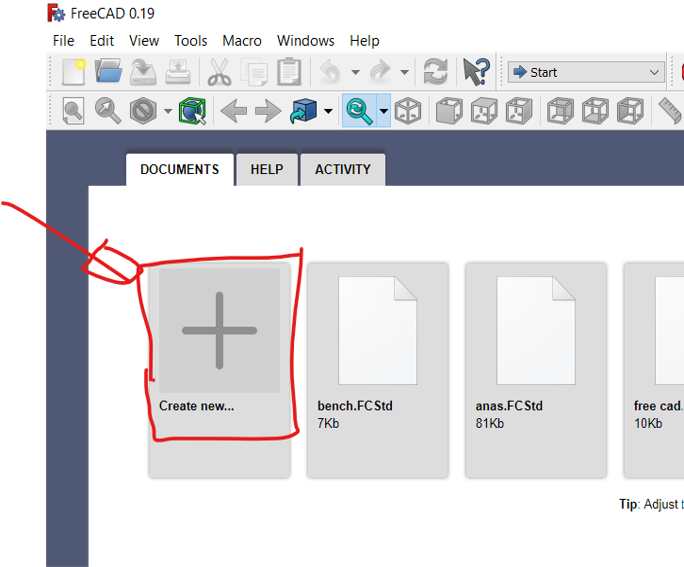The image size is (684, 567).
Task: Select the Front view cube
Action: [x=449, y=111]
